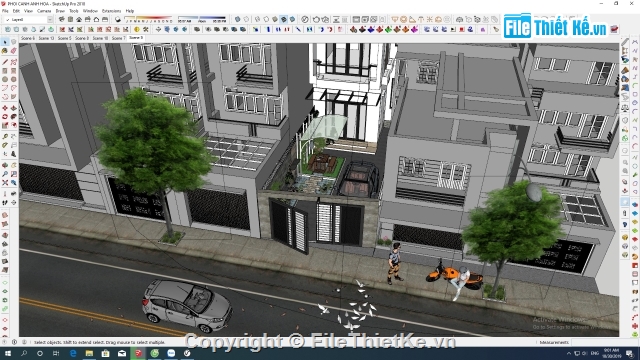Open the View menu
The image size is (640, 360).
coord(28,11)
